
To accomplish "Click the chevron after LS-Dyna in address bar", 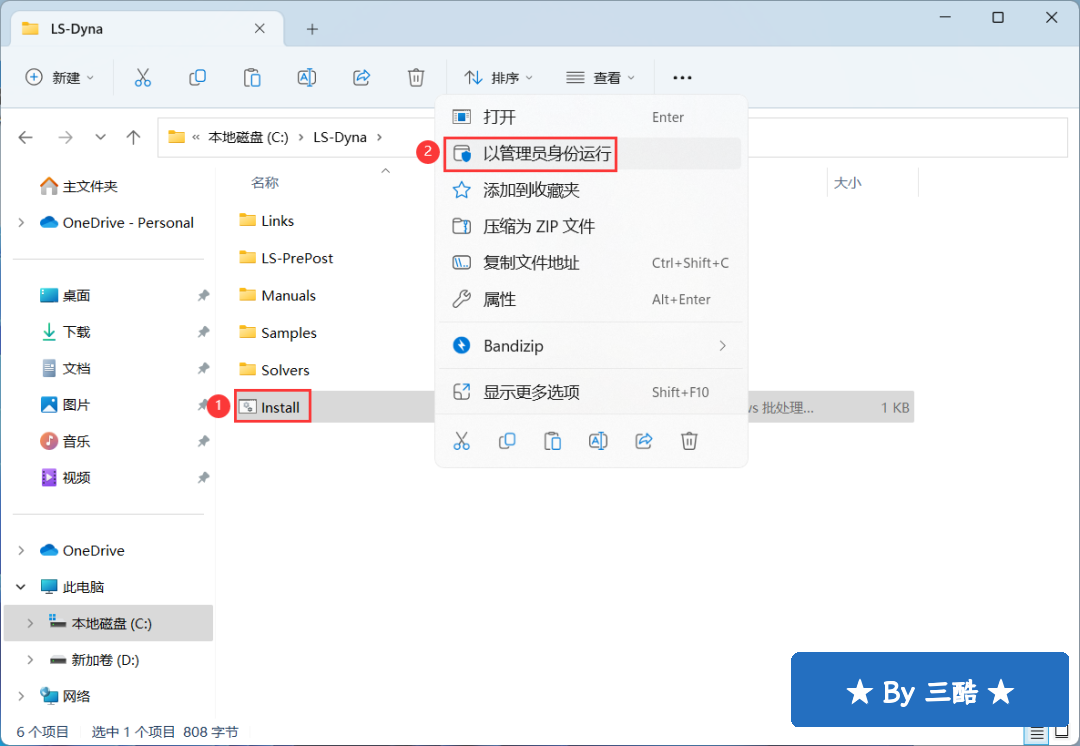I will pyautogui.click(x=380, y=137).
